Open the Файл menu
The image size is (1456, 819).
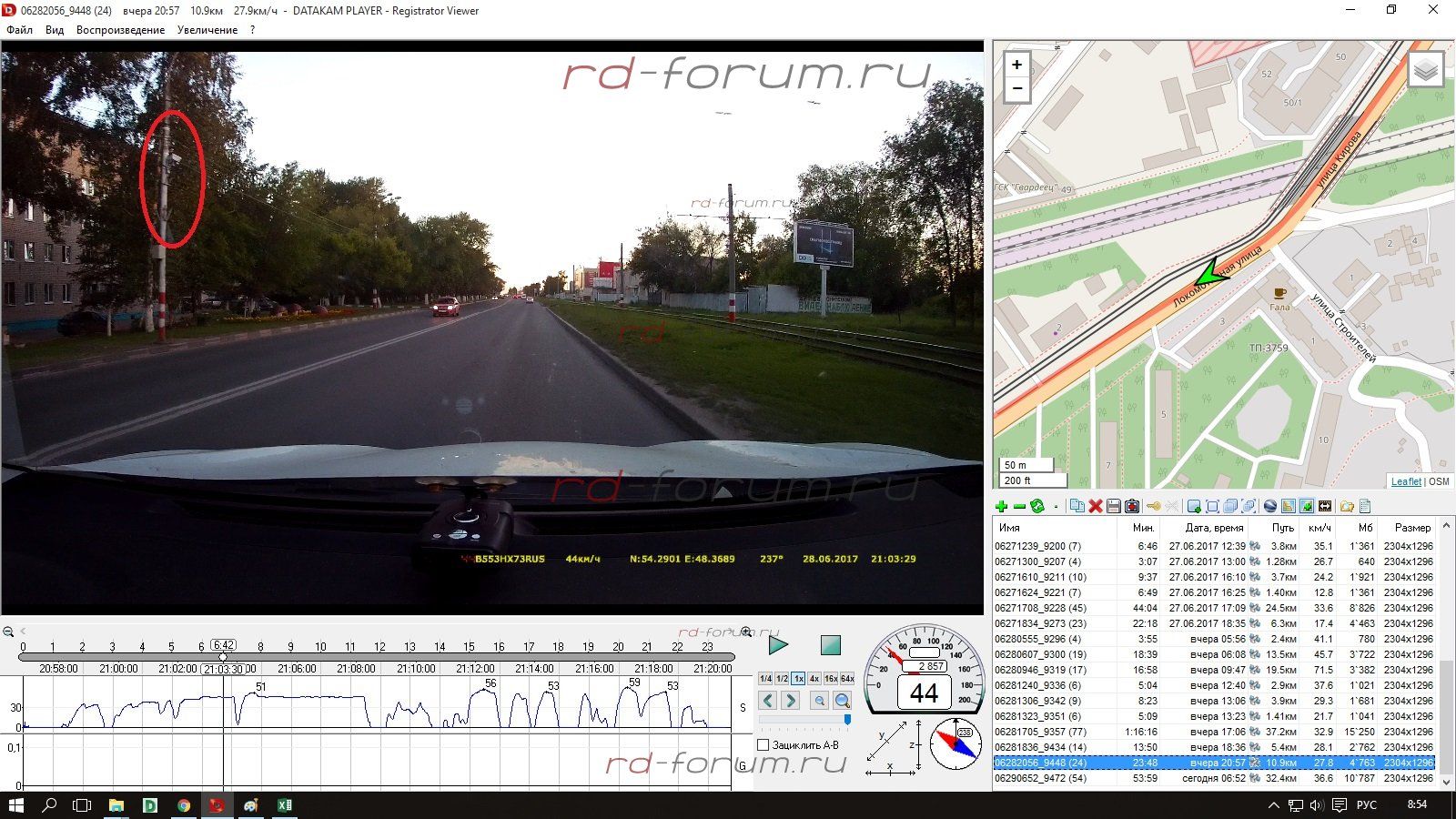click(x=19, y=30)
